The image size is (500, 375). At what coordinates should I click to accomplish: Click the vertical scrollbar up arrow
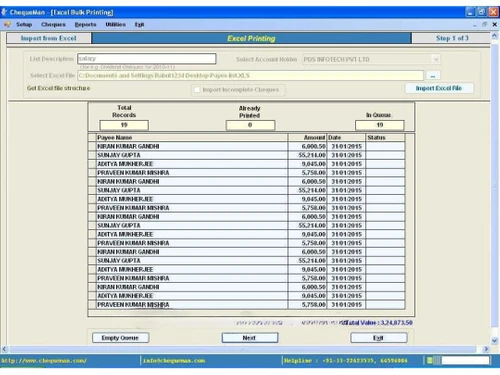coord(495,36)
